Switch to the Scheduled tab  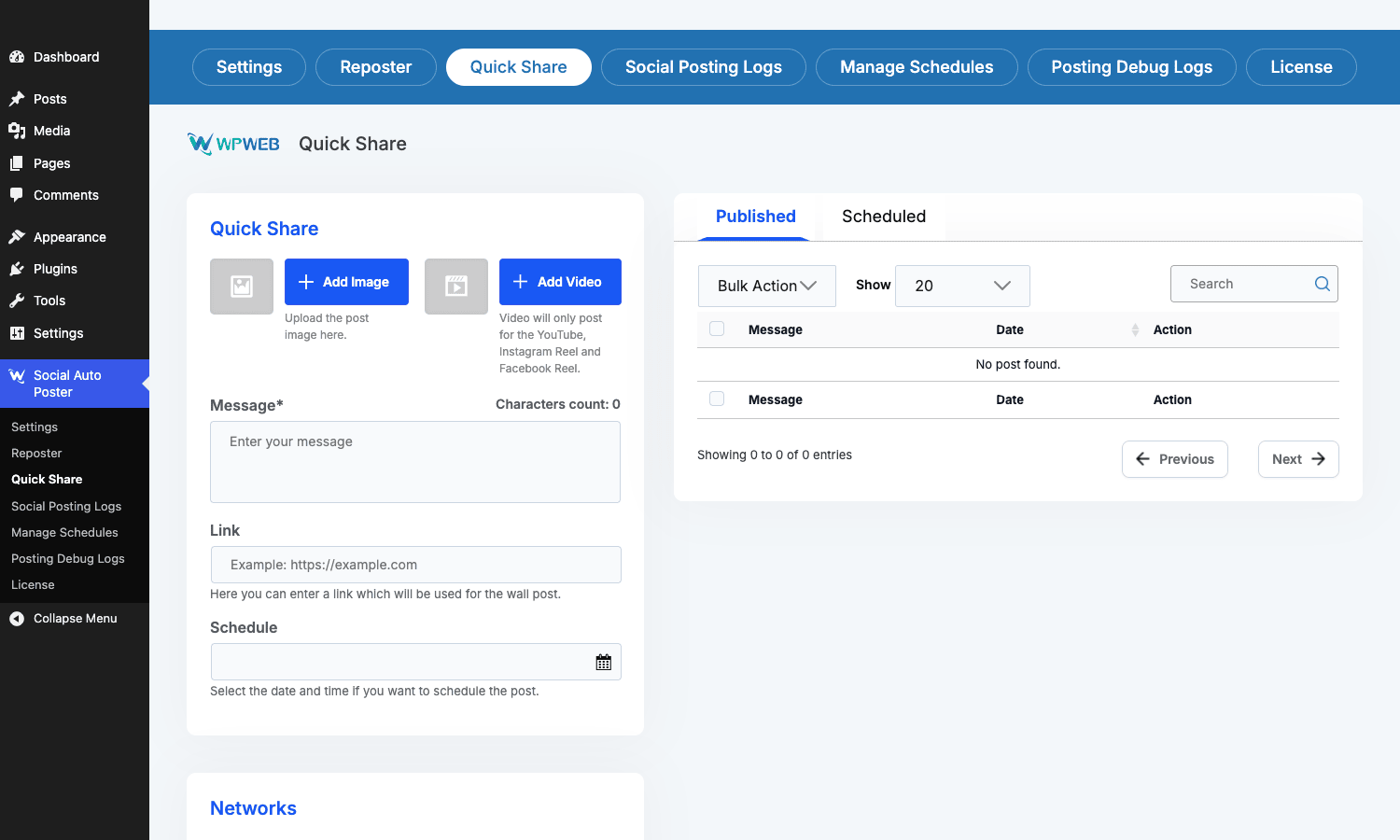coord(884,217)
